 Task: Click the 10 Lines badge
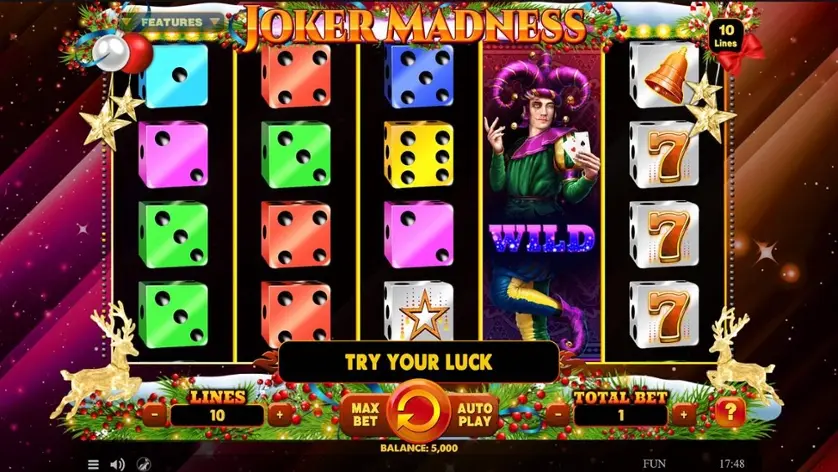click(726, 35)
